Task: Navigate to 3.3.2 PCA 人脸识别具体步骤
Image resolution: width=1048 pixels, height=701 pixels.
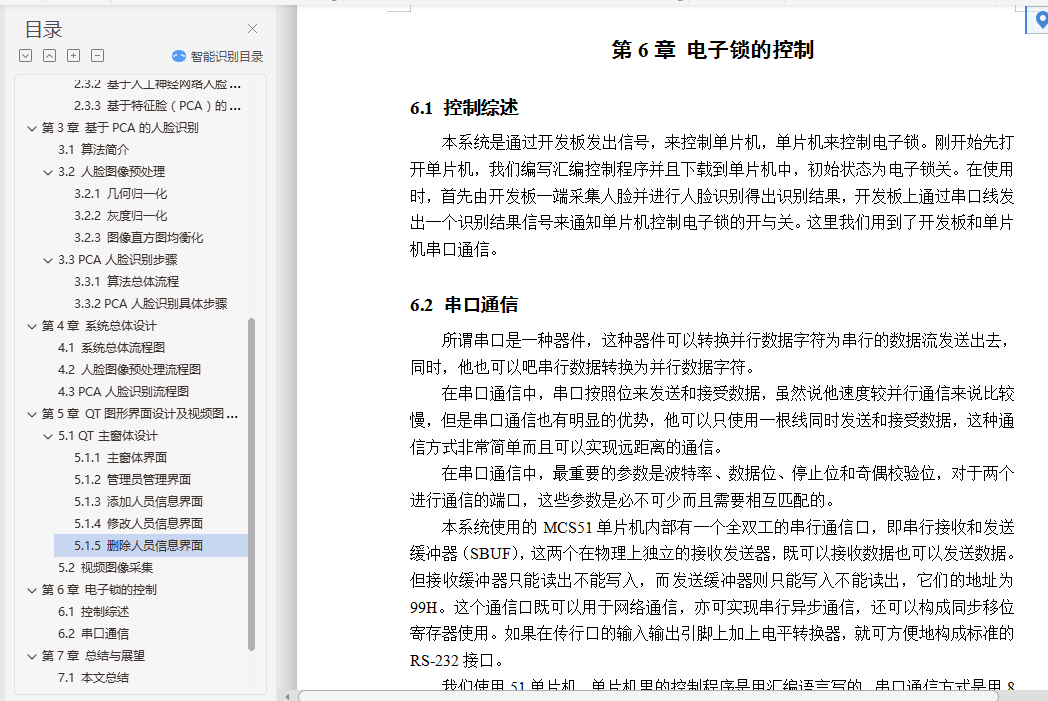Action: point(150,304)
